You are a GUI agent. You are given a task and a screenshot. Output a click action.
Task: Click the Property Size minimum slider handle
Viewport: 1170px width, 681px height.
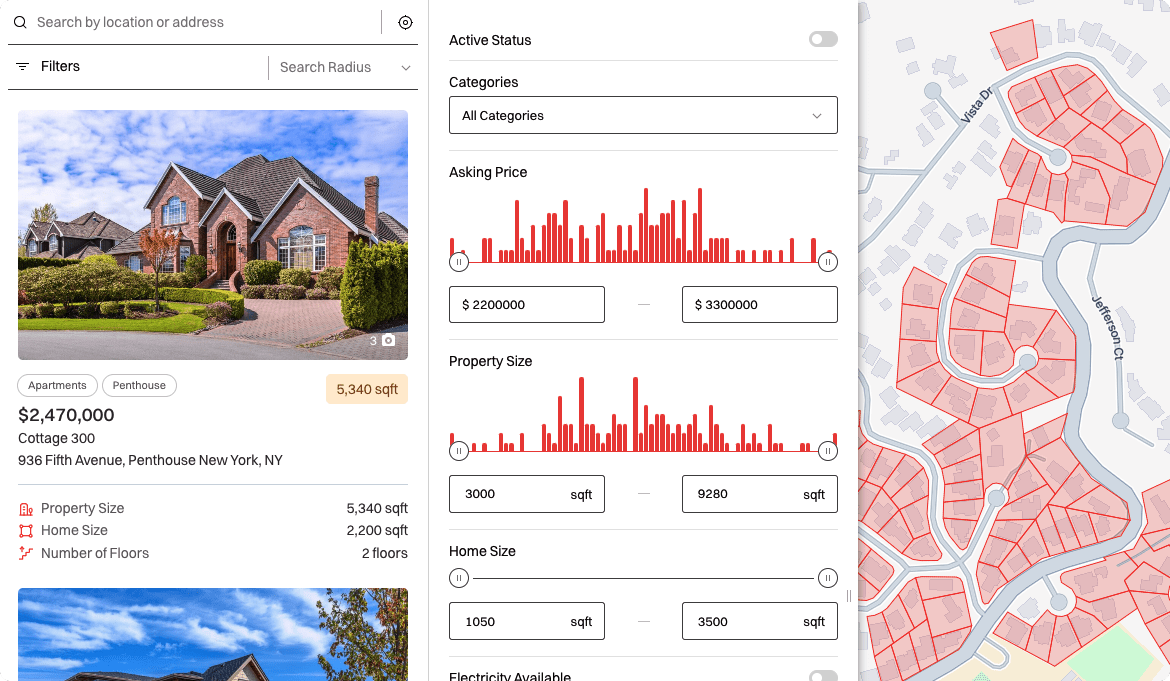tap(459, 451)
